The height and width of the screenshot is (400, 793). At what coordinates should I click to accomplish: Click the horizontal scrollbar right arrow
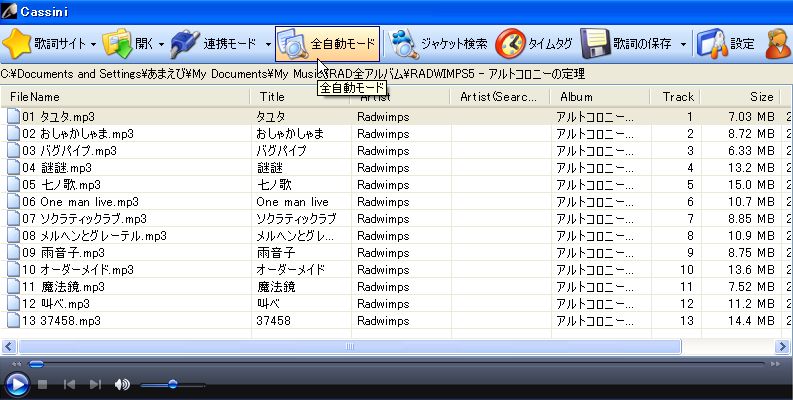(x=782, y=346)
